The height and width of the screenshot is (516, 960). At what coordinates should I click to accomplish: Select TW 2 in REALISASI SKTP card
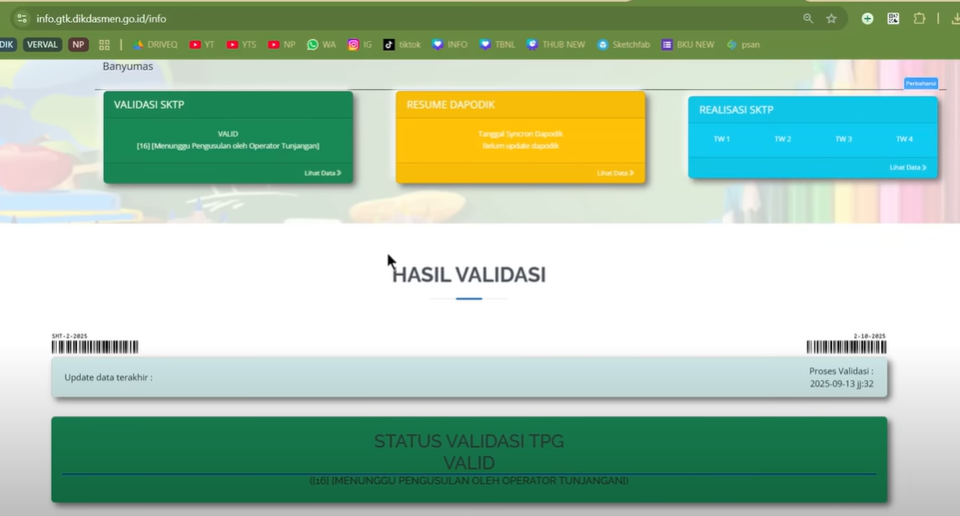(782, 139)
